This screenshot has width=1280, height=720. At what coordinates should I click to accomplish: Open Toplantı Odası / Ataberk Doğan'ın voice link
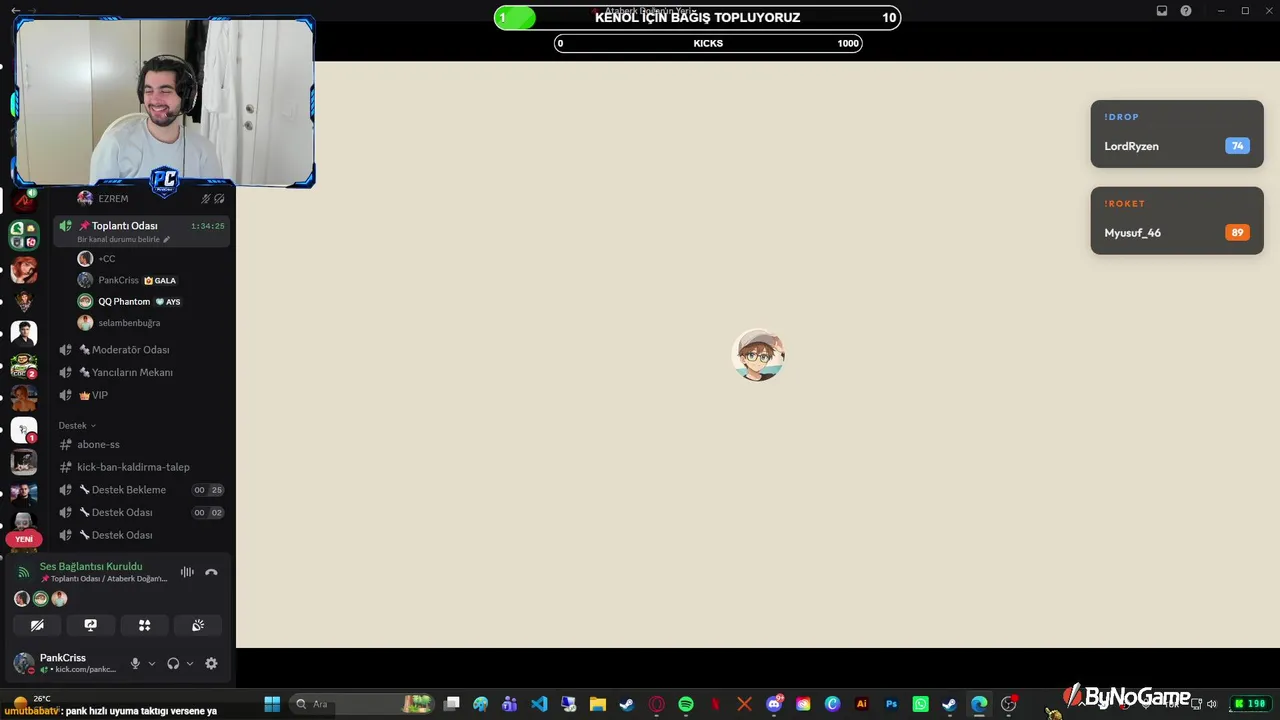tap(104, 579)
